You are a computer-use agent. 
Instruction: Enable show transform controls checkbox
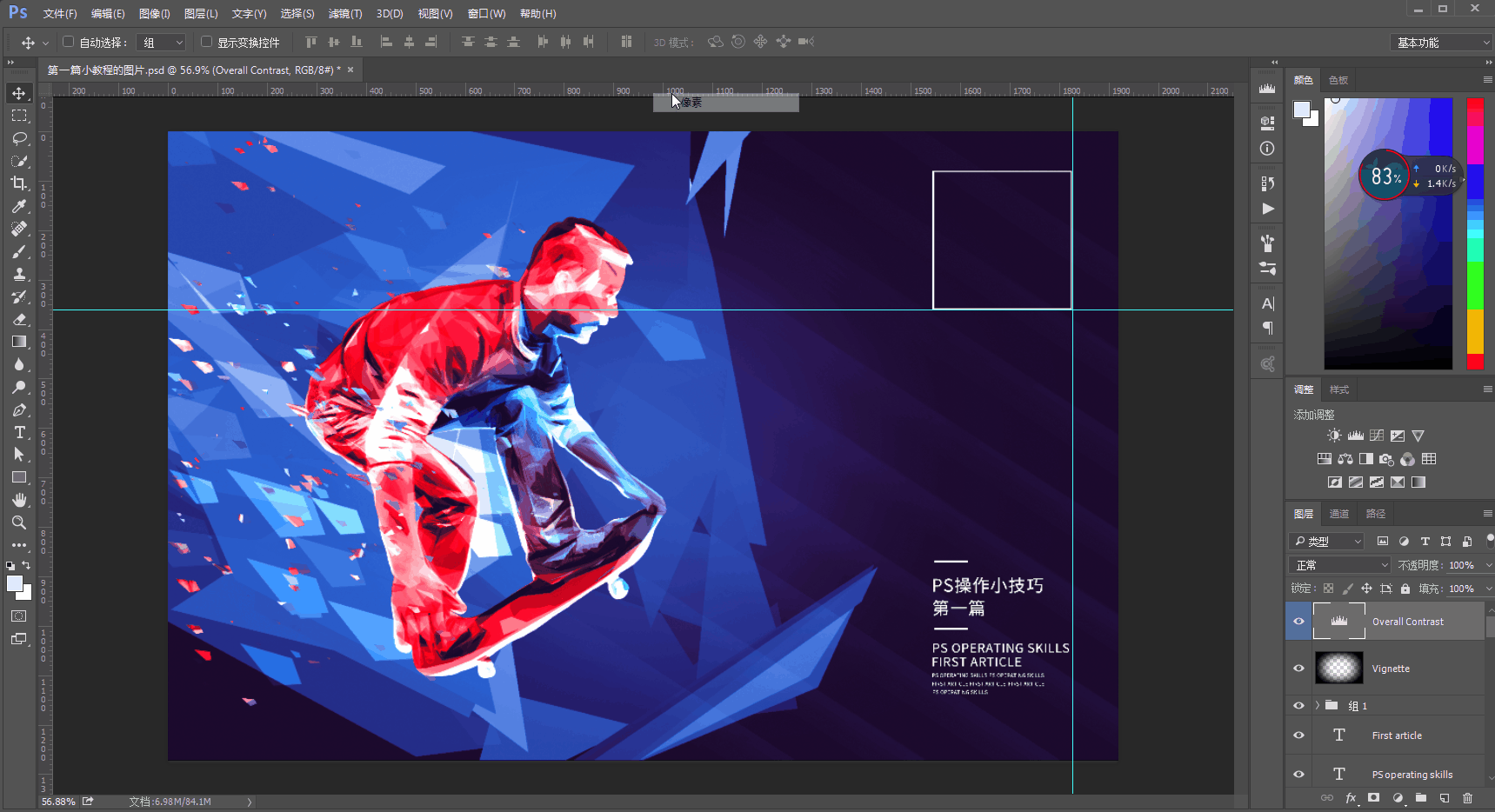[206, 42]
